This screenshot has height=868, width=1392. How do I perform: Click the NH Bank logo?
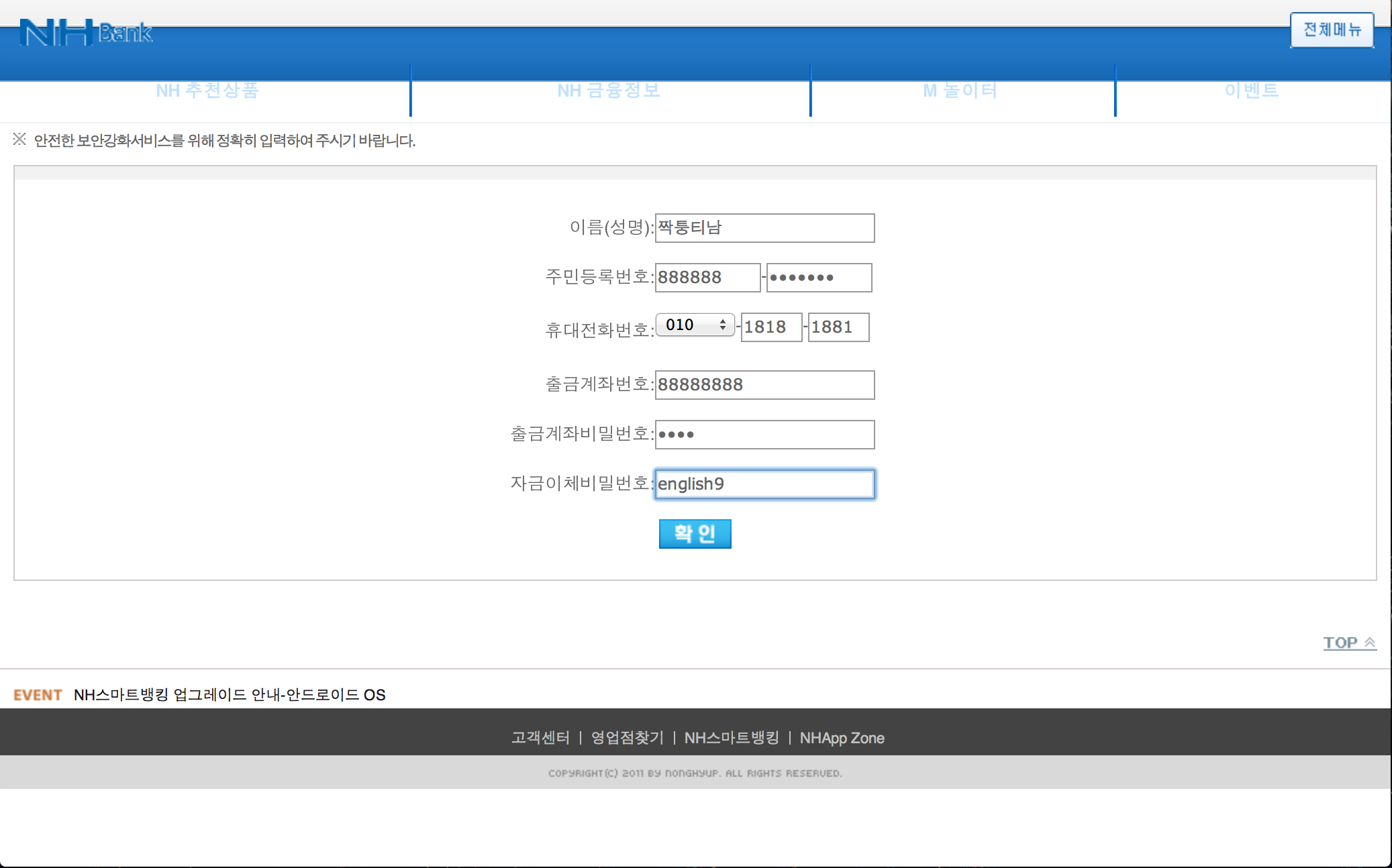coord(86,32)
